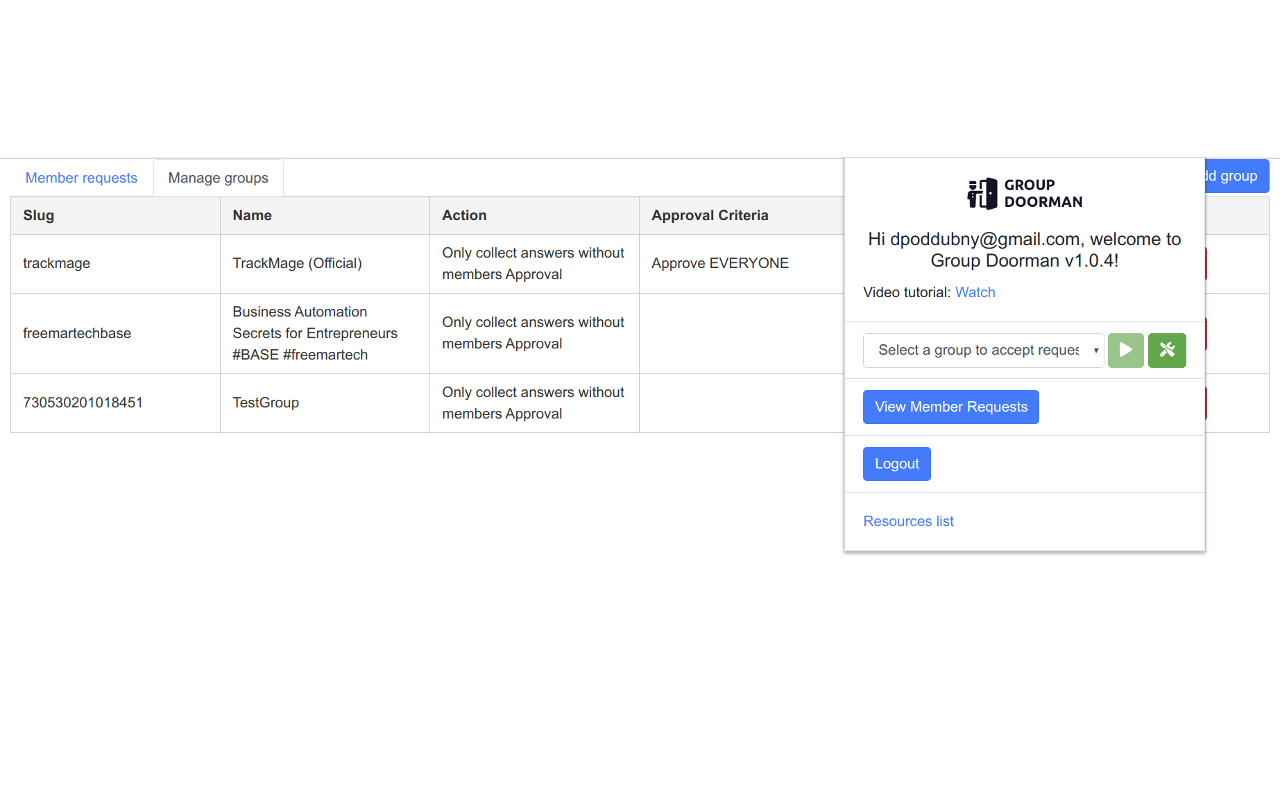Viewport: 1280px width, 800px height.
Task: Click the TestGroup name cell
Action: coord(325,403)
